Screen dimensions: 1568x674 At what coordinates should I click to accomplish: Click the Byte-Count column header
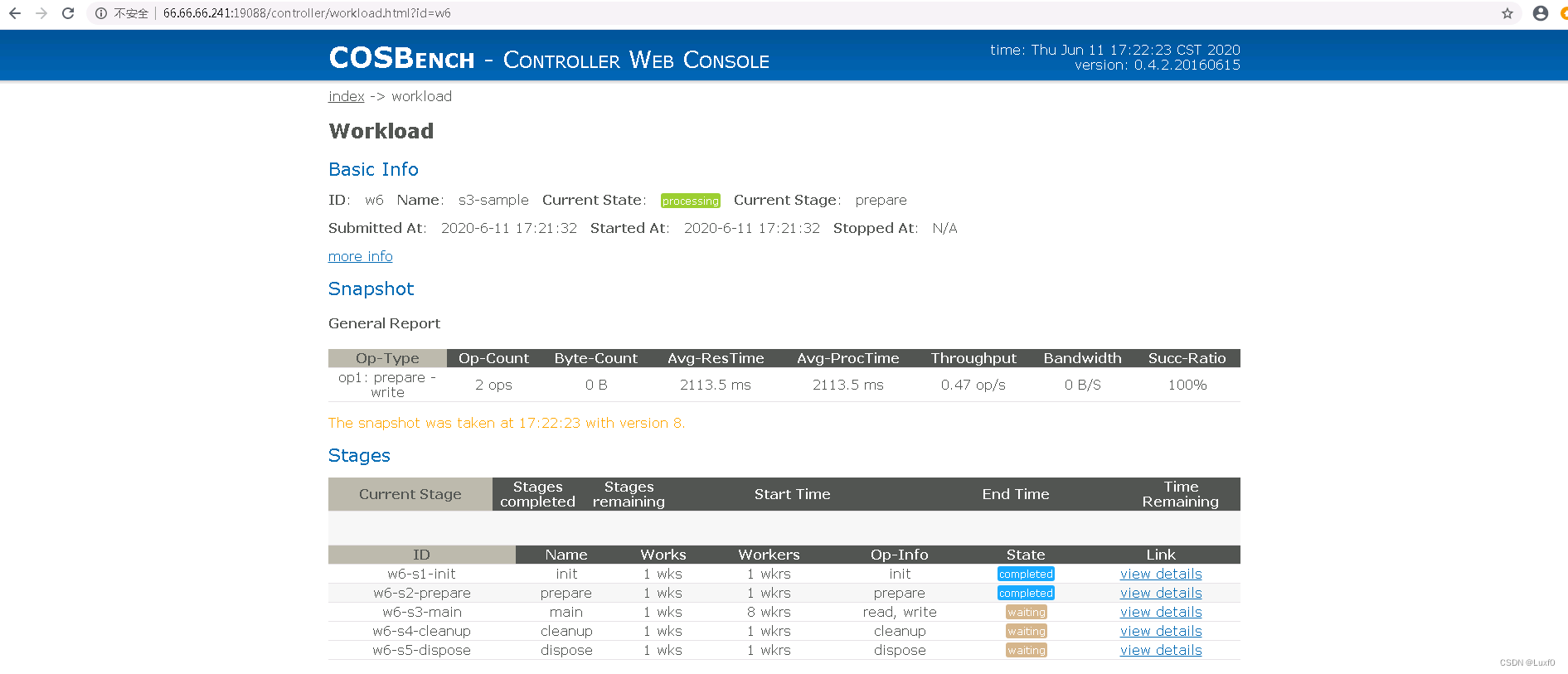click(596, 358)
